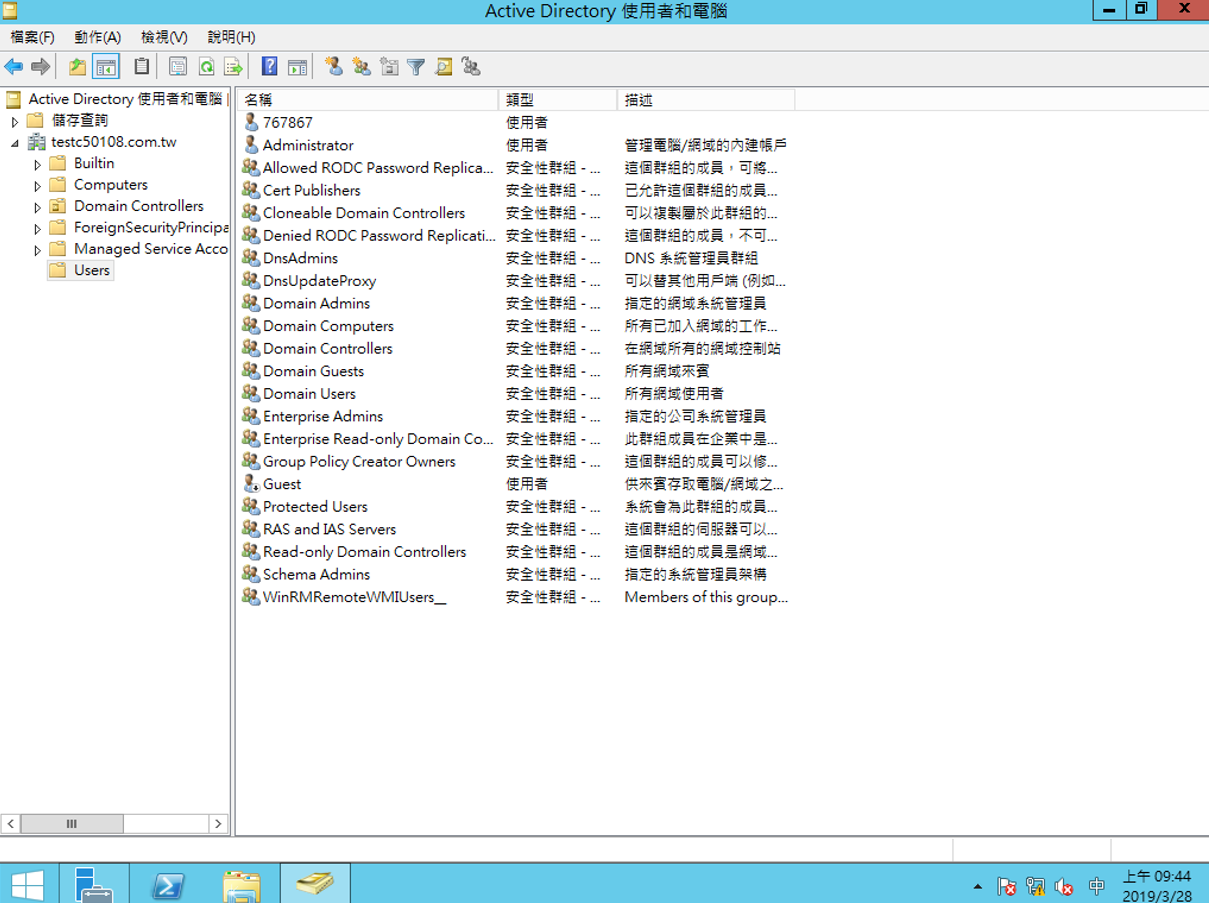This screenshot has width=1209, height=903.
Task: Create new organizational unit icon
Action: (x=389, y=67)
